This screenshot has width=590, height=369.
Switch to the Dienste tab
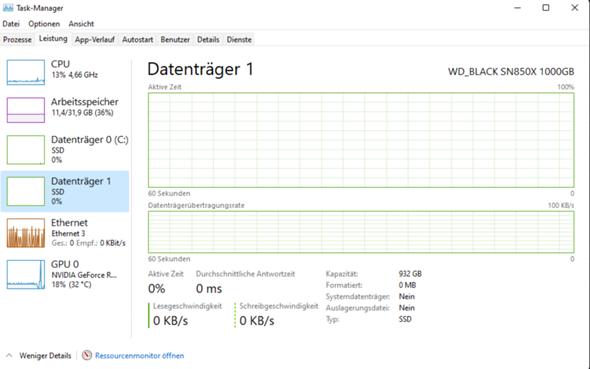[x=239, y=39]
